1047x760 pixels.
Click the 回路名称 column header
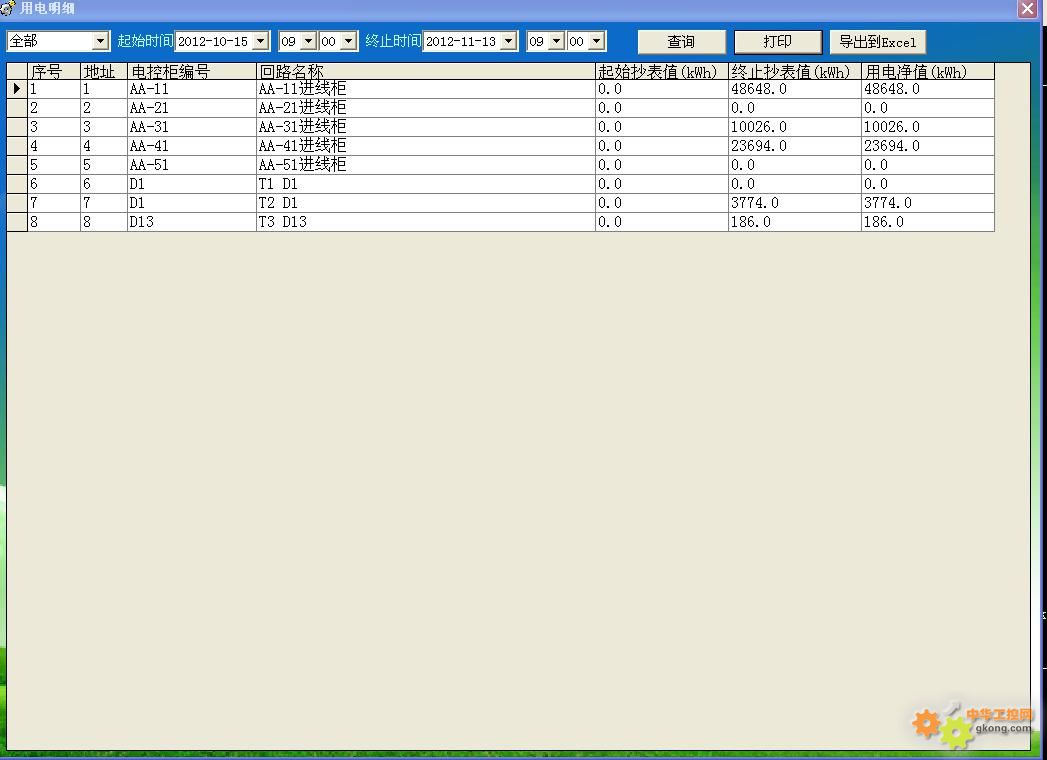coord(425,72)
